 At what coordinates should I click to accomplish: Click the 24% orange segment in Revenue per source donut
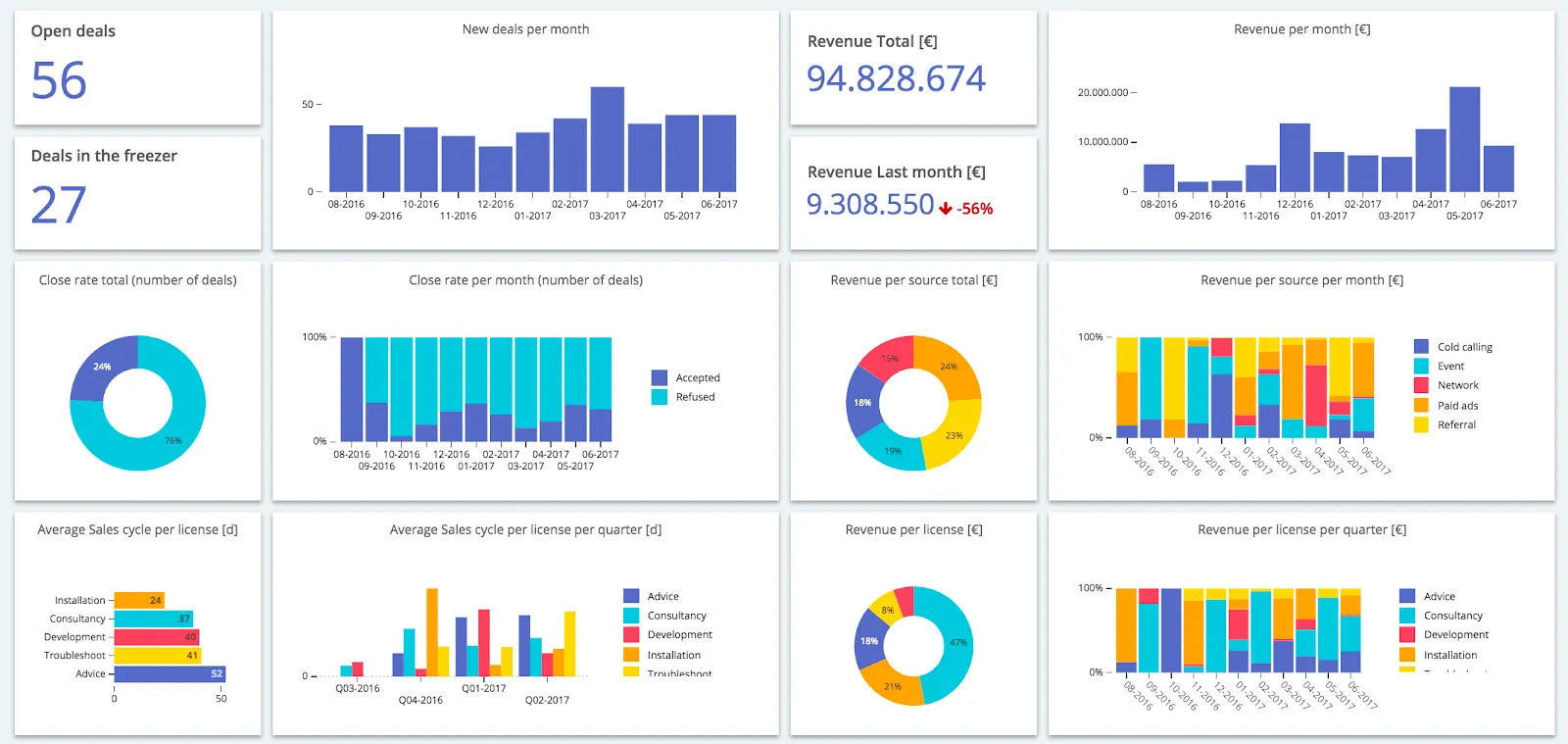click(950, 365)
